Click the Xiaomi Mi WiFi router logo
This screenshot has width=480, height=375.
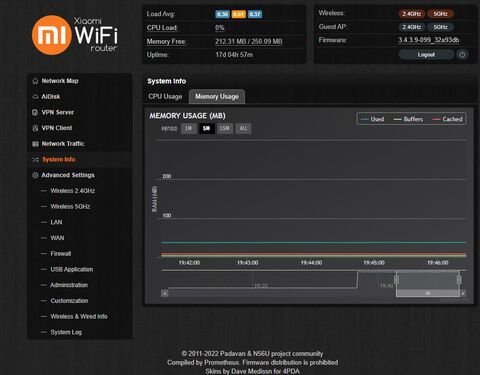[x=75, y=35]
